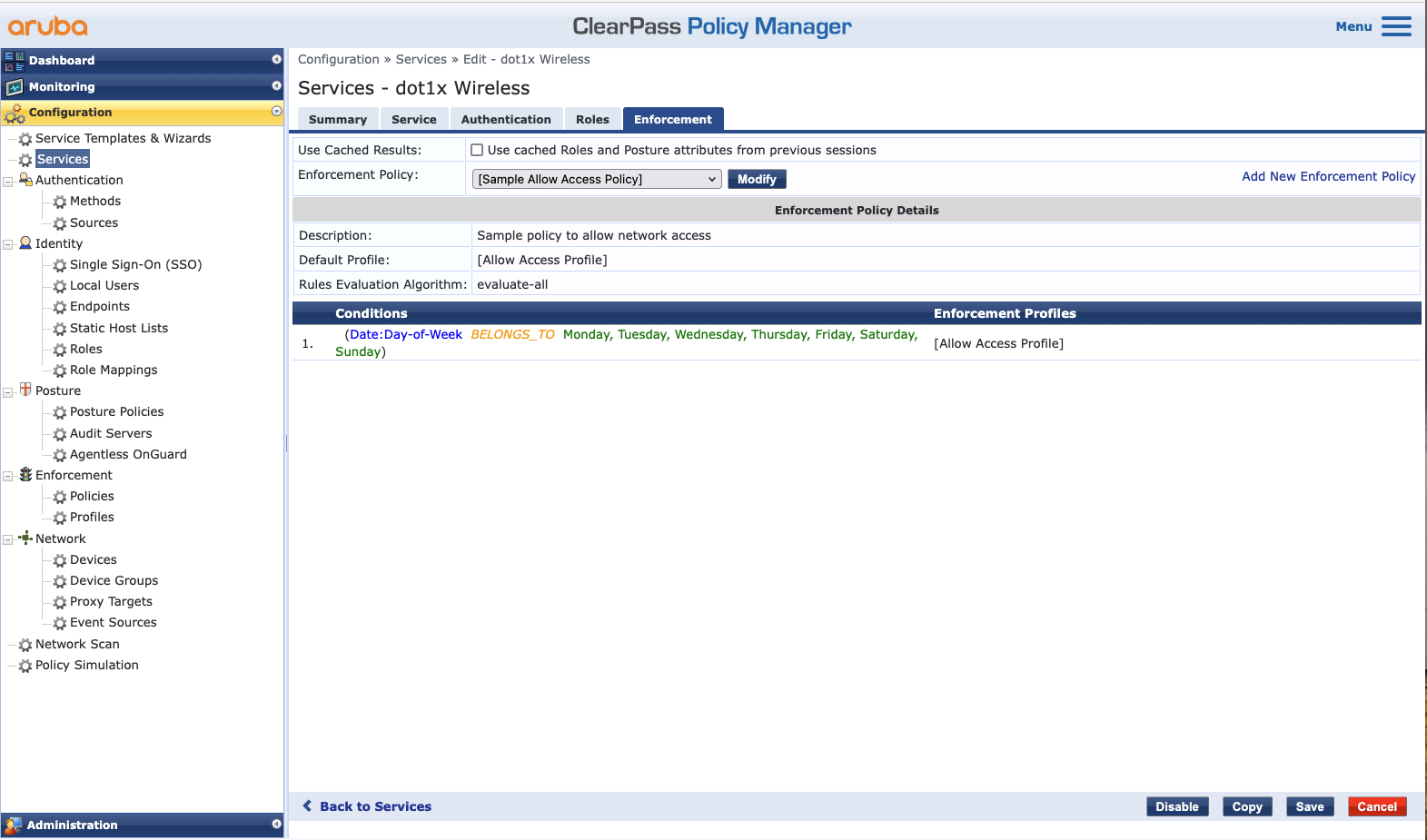1427x840 pixels.
Task: Open Proxy Targets under Network
Action: [111, 601]
